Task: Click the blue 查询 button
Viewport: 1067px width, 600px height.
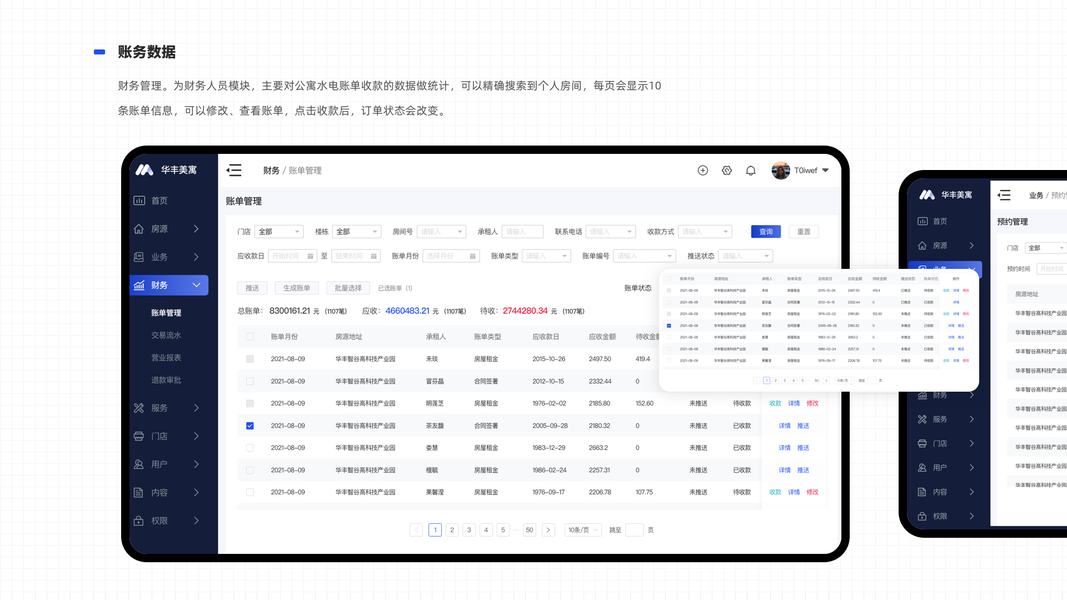Action: click(766, 232)
